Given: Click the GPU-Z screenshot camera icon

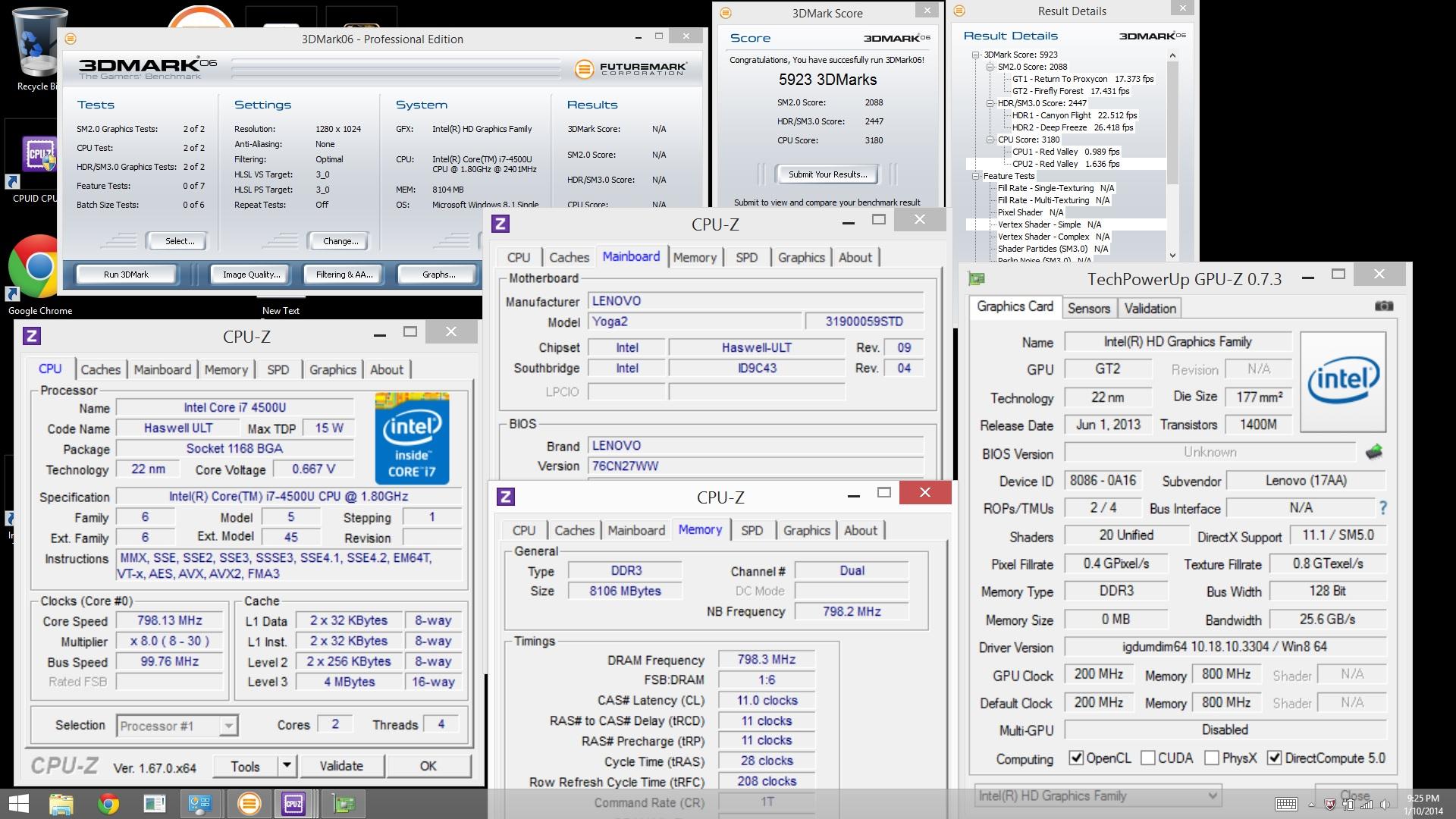Looking at the screenshot, I should pos(1383,306).
